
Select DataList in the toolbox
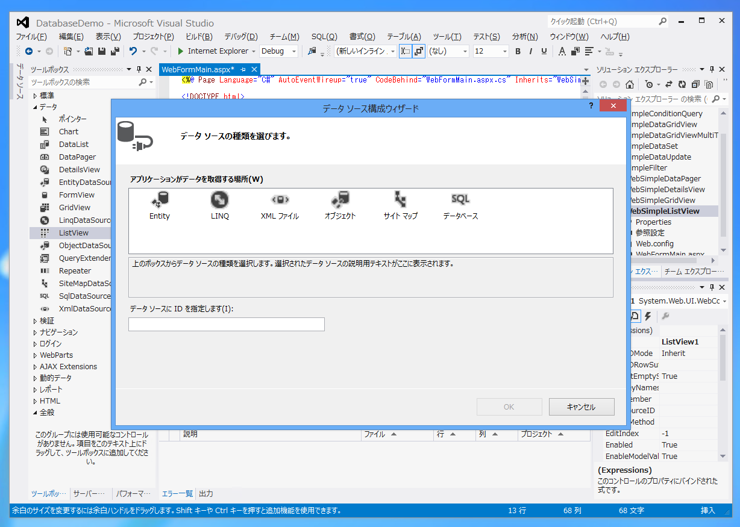tap(74, 144)
